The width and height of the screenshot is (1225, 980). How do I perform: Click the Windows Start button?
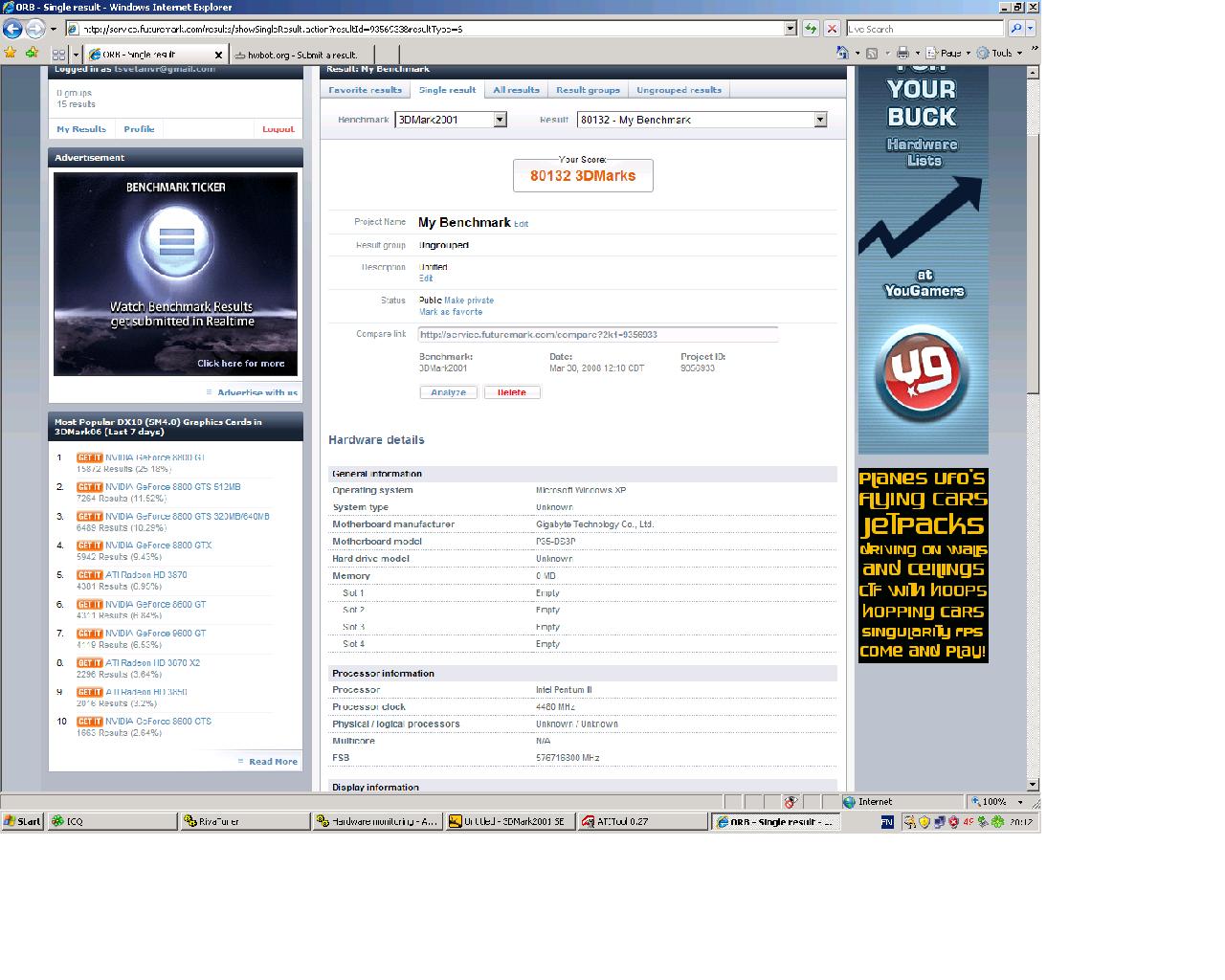coord(22,821)
